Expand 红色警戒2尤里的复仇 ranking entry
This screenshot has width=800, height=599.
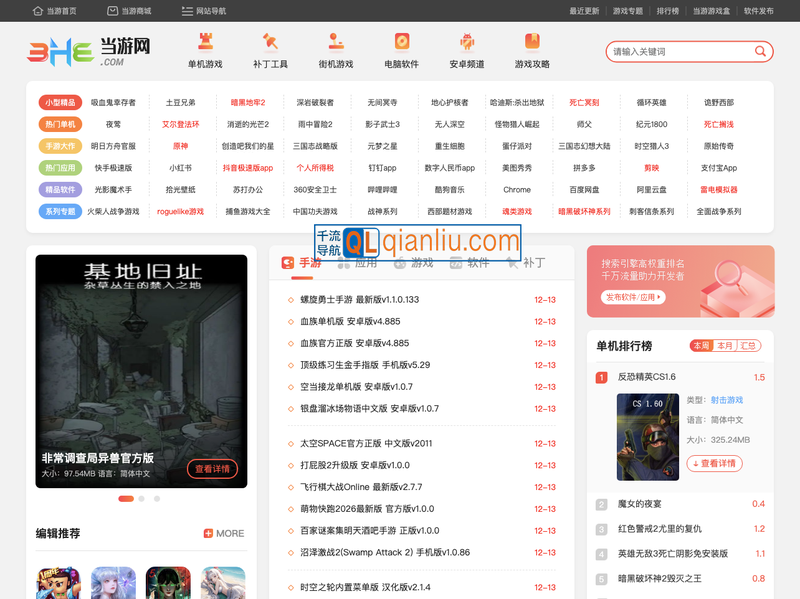point(660,529)
